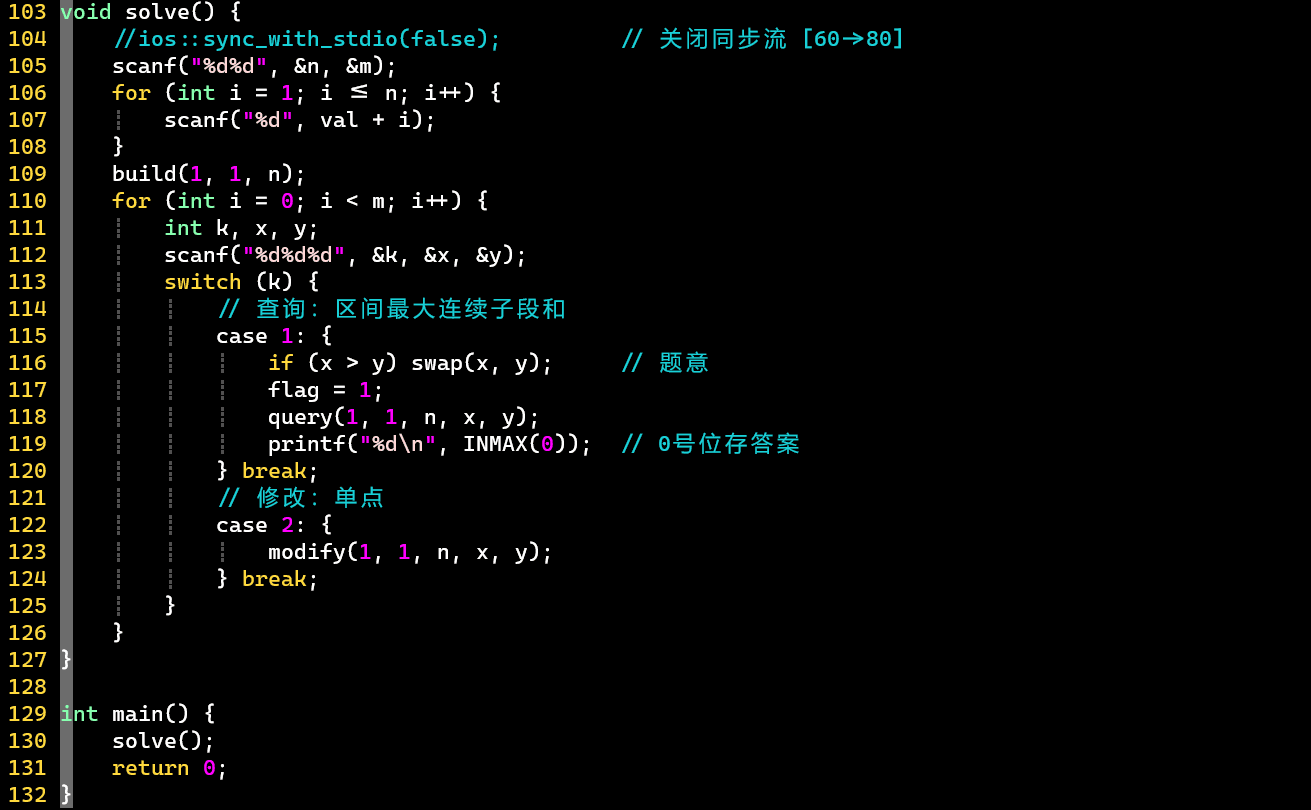Click line number 132 in the gutter
This screenshot has height=810, width=1311.
(27, 795)
